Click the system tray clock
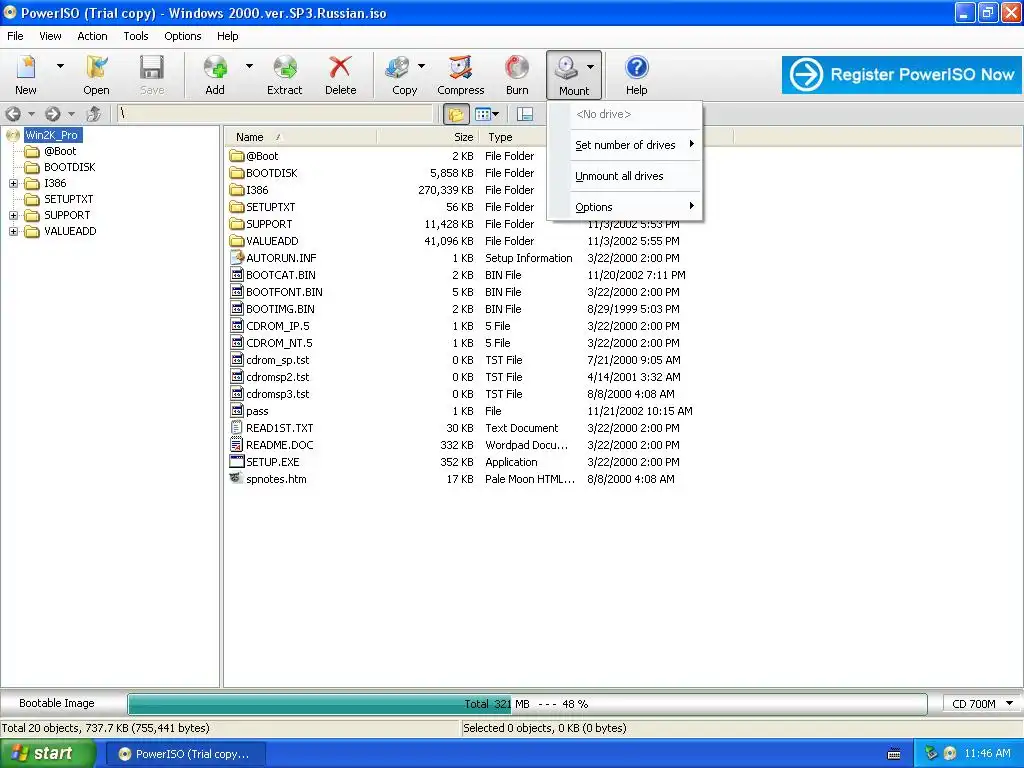This screenshot has height=768, width=1024. coord(987,754)
